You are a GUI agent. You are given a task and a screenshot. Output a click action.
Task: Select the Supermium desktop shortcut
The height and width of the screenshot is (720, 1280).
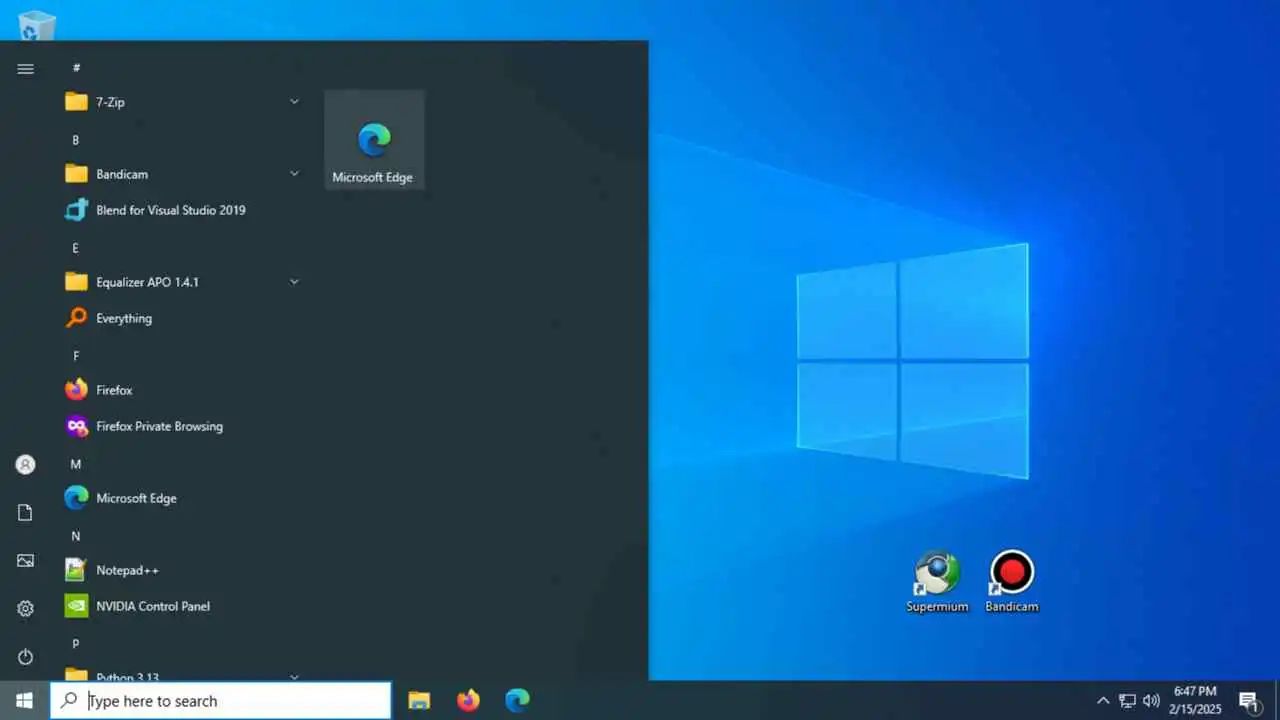pos(937,582)
